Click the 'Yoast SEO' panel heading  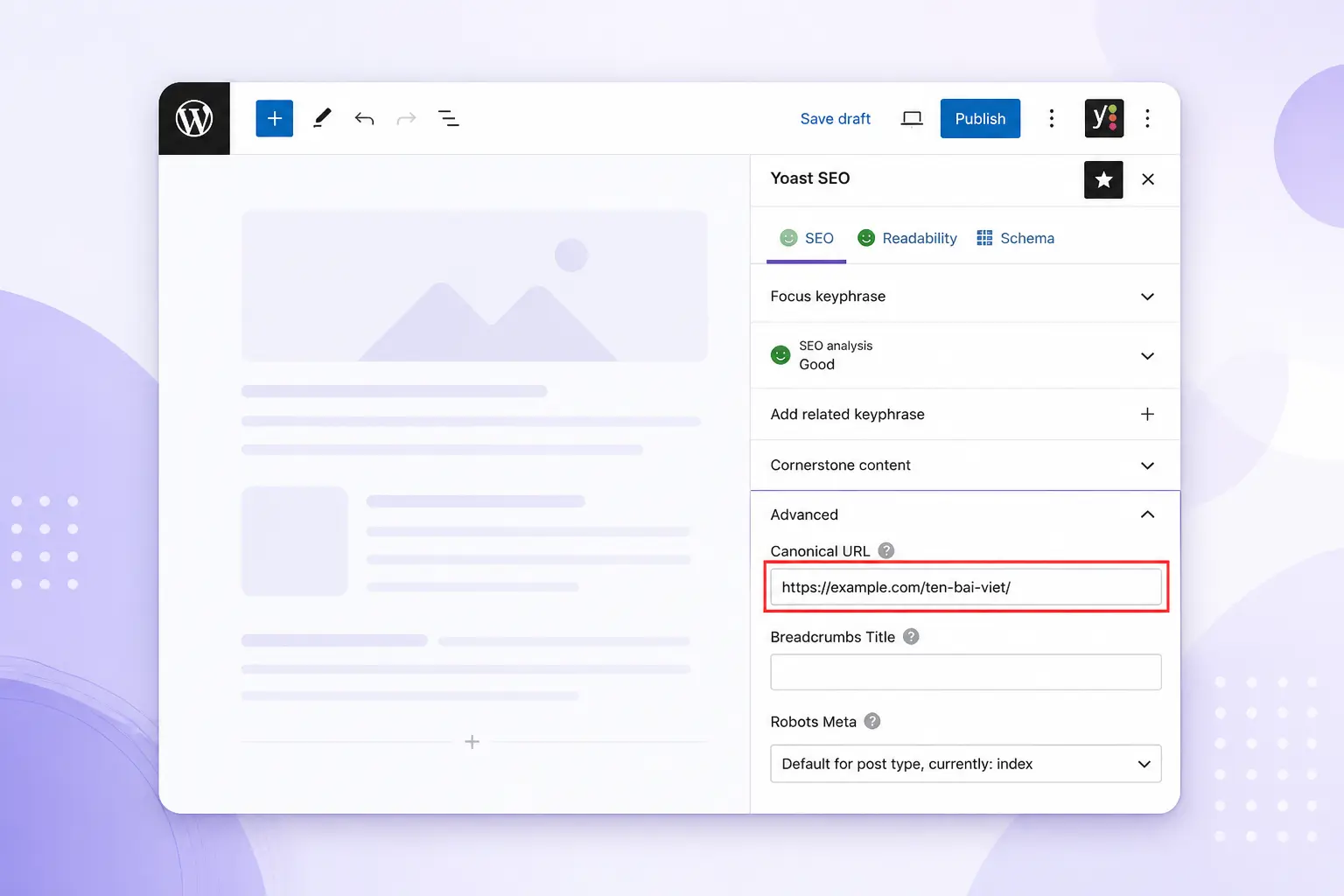tap(810, 178)
